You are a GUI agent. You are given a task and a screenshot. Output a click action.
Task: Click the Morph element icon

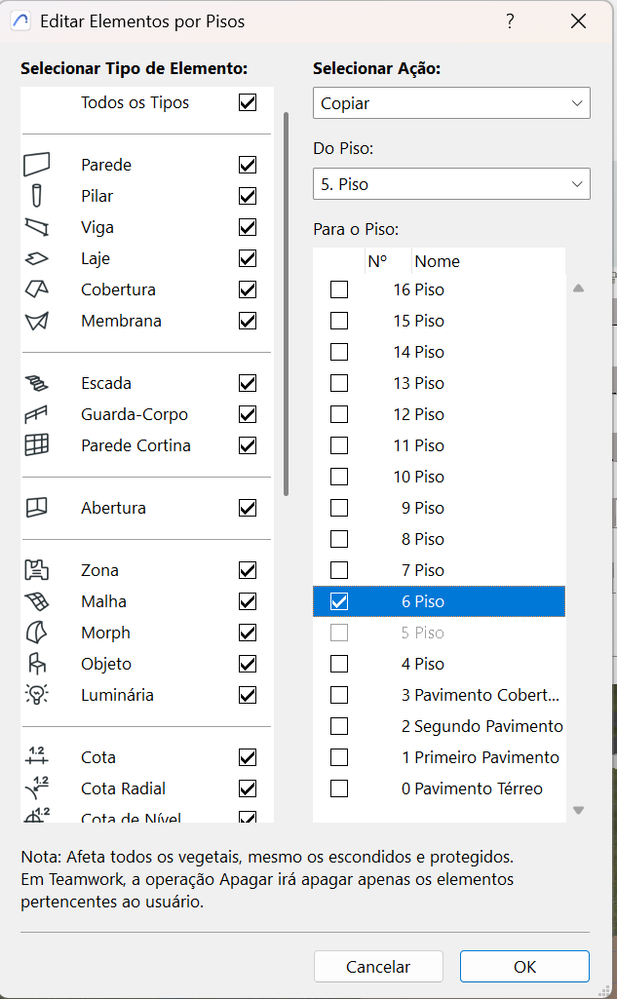click(x=36, y=633)
